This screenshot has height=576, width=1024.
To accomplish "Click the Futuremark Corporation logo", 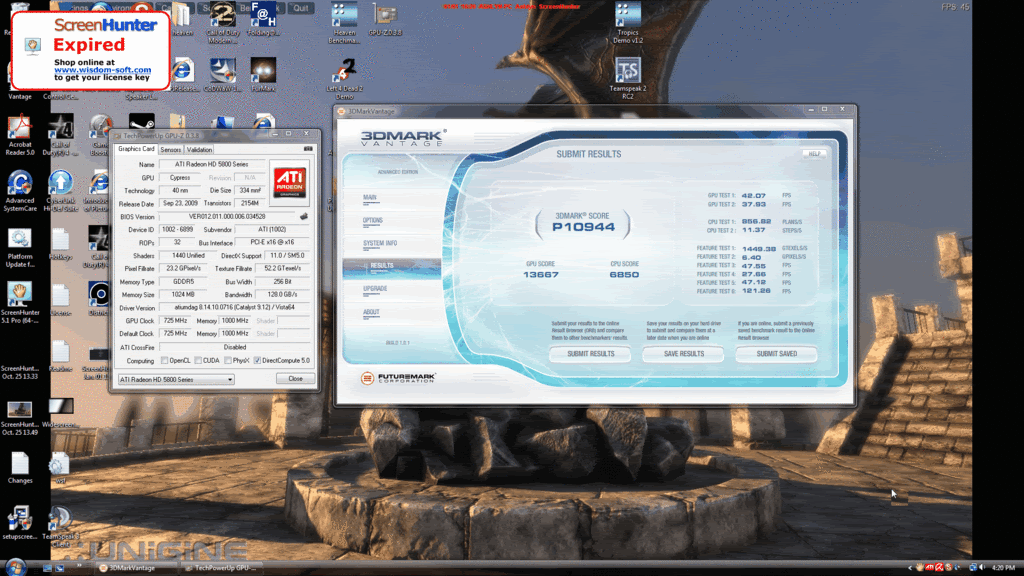I will point(398,377).
